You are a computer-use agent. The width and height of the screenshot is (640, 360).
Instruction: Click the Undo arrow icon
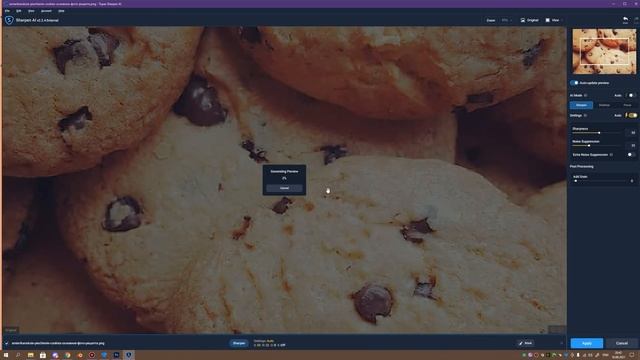coord(625,19)
